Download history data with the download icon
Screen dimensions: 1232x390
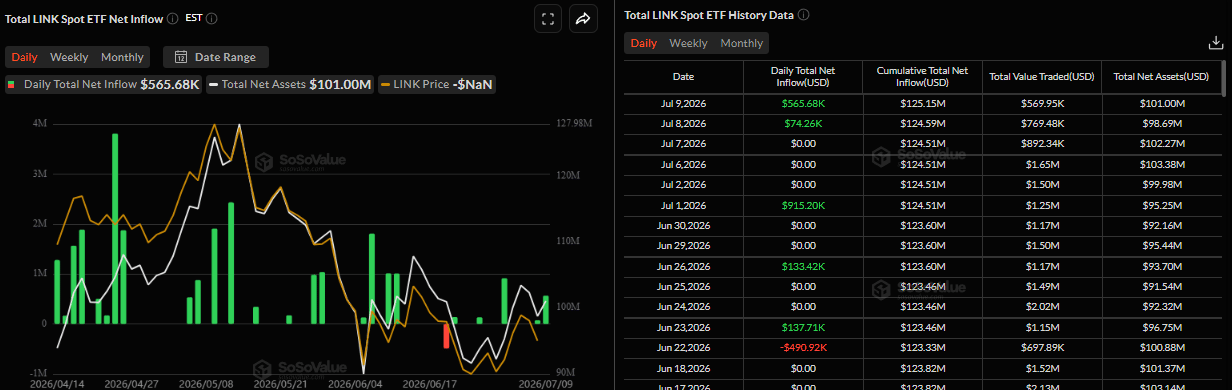[1215, 43]
